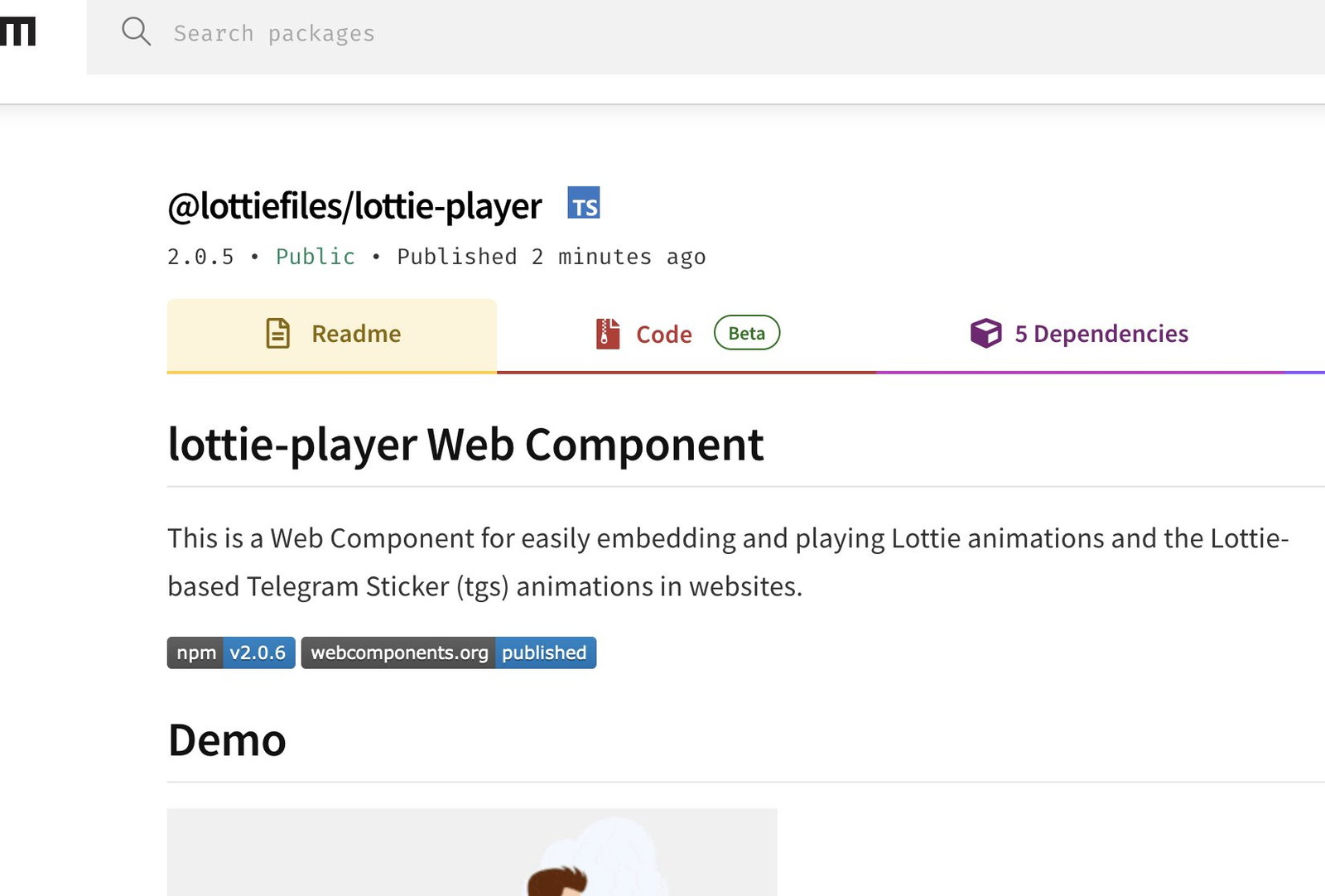The width and height of the screenshot is (1325, 896).
Task: Open the Readme tab
Action: [332, 335]
